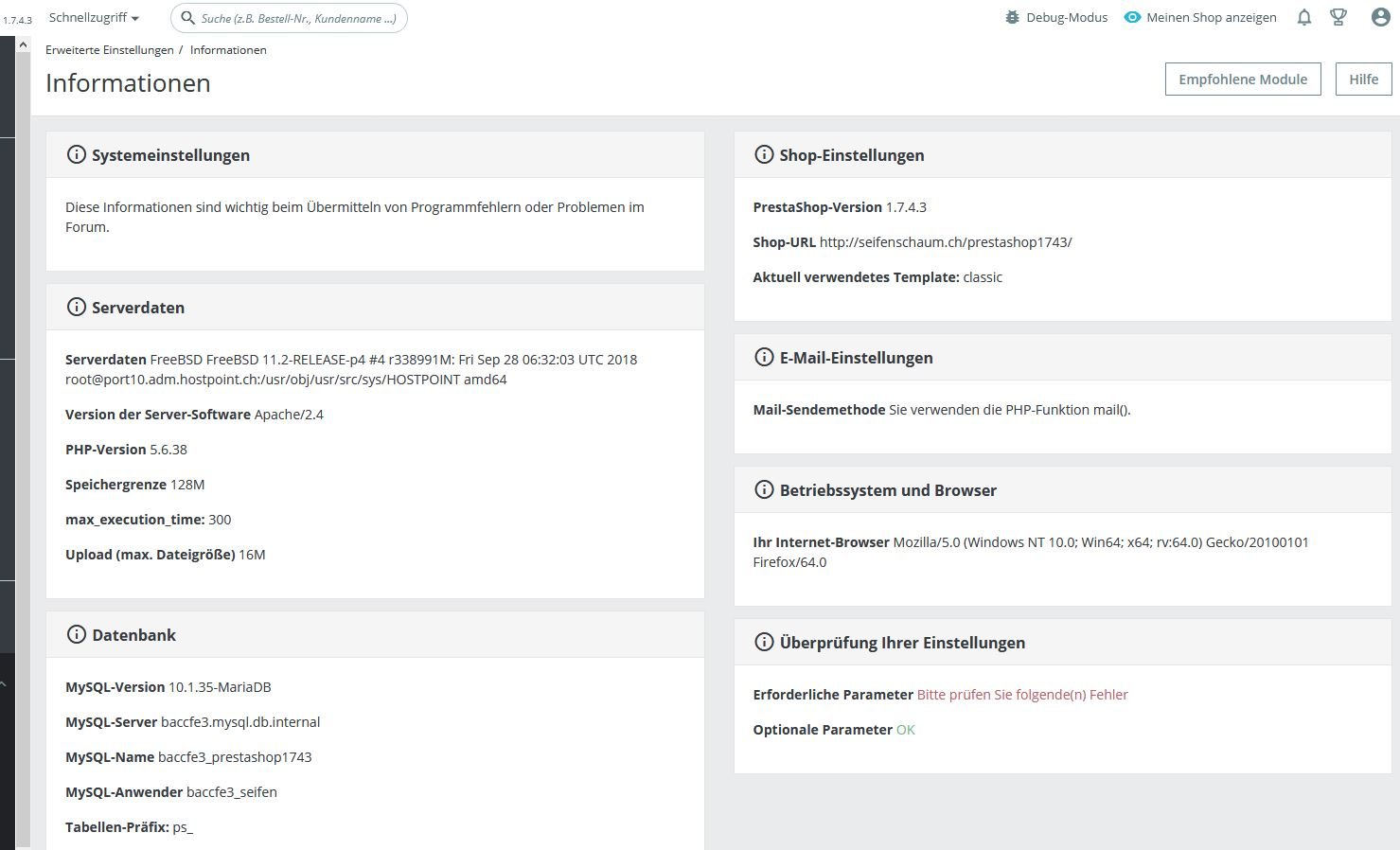Click info icon beside Überprüfung Ihrer Einstellungen
The image size is (1400, 850).
pyautogui.click(x=764, y=642)
